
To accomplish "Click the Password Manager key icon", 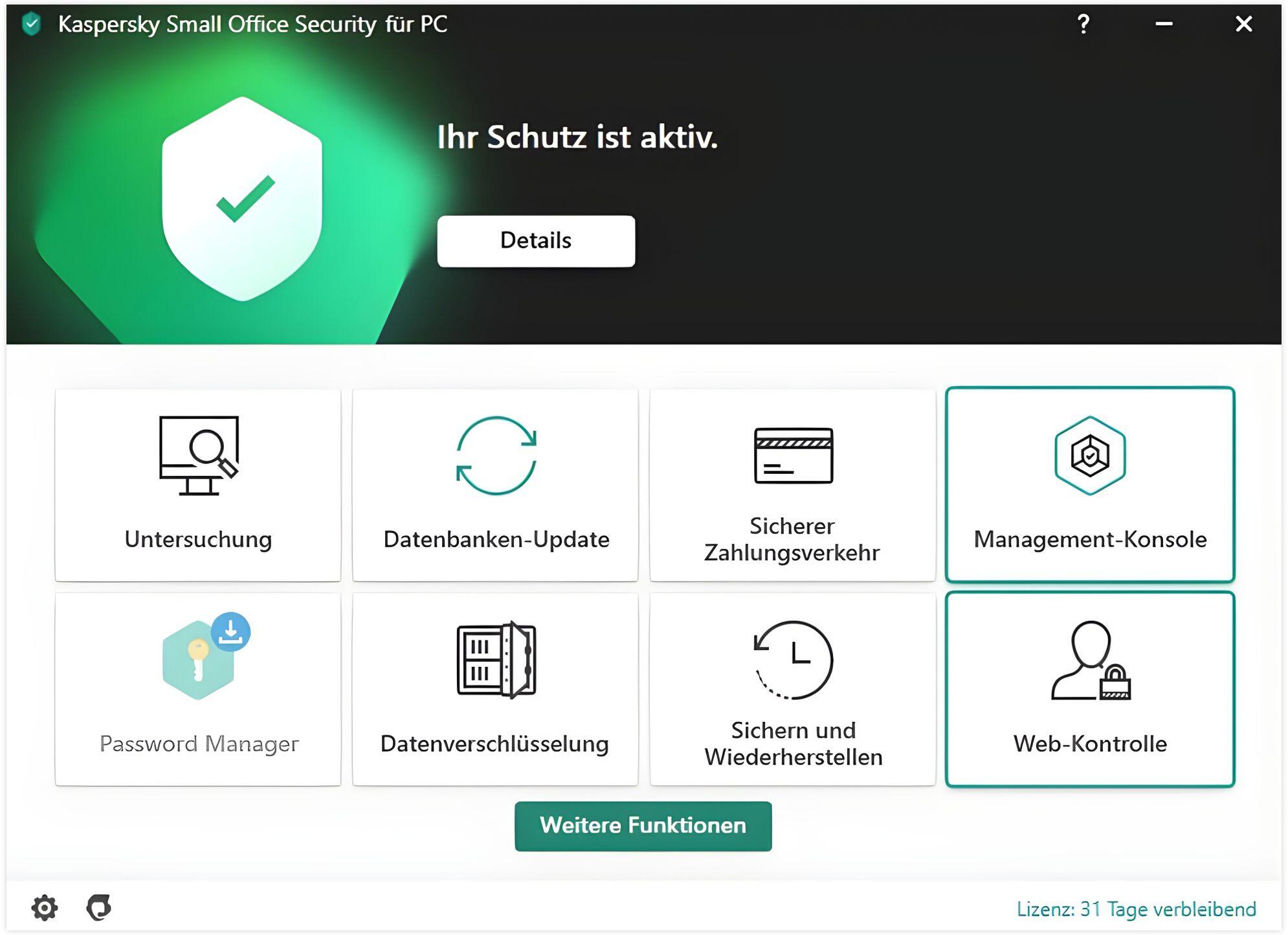I will click(x=198, y=660).
